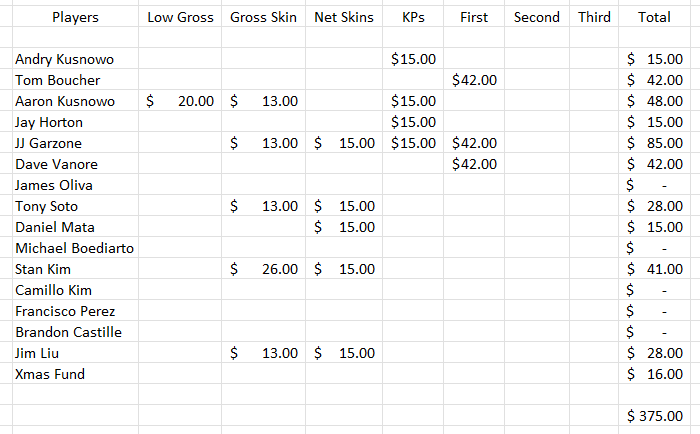The image size is (700, 434).
Task: Click the Michael Boediarto name cell
Action: [75, 247]
